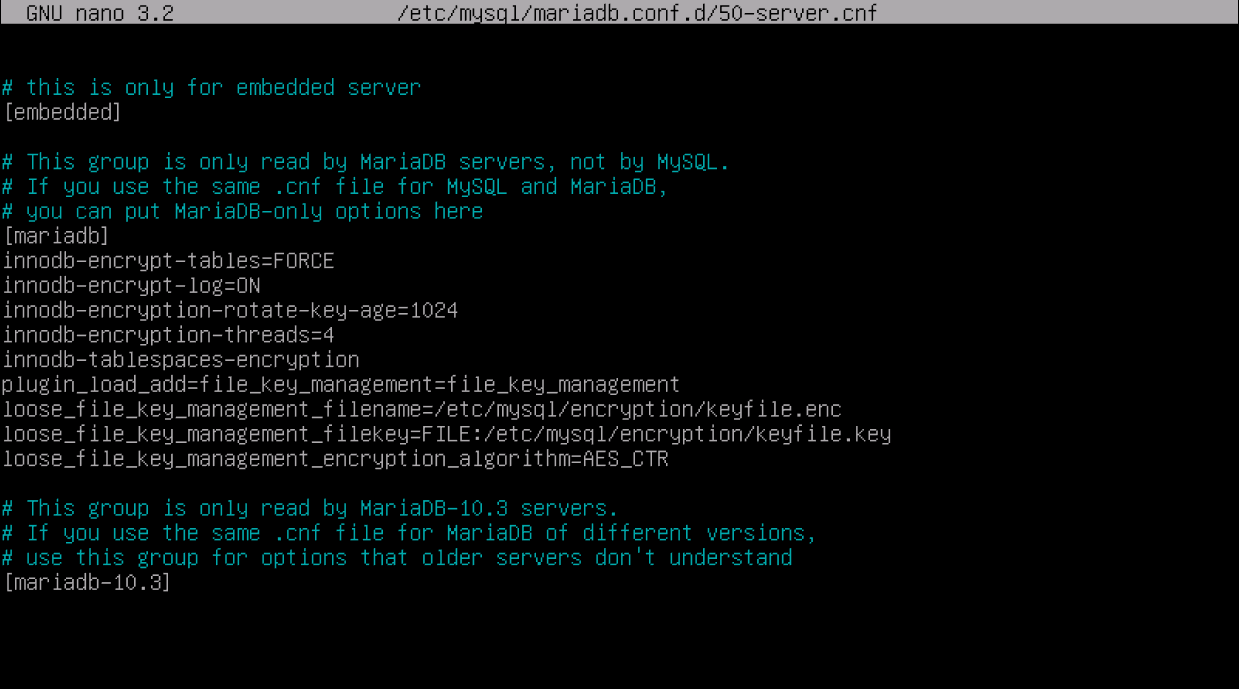This screenshot has width=1239, height=689.
Task: Place cursor on innodb-encrypt-tables=FORCE line
Action: pos(168,261)
